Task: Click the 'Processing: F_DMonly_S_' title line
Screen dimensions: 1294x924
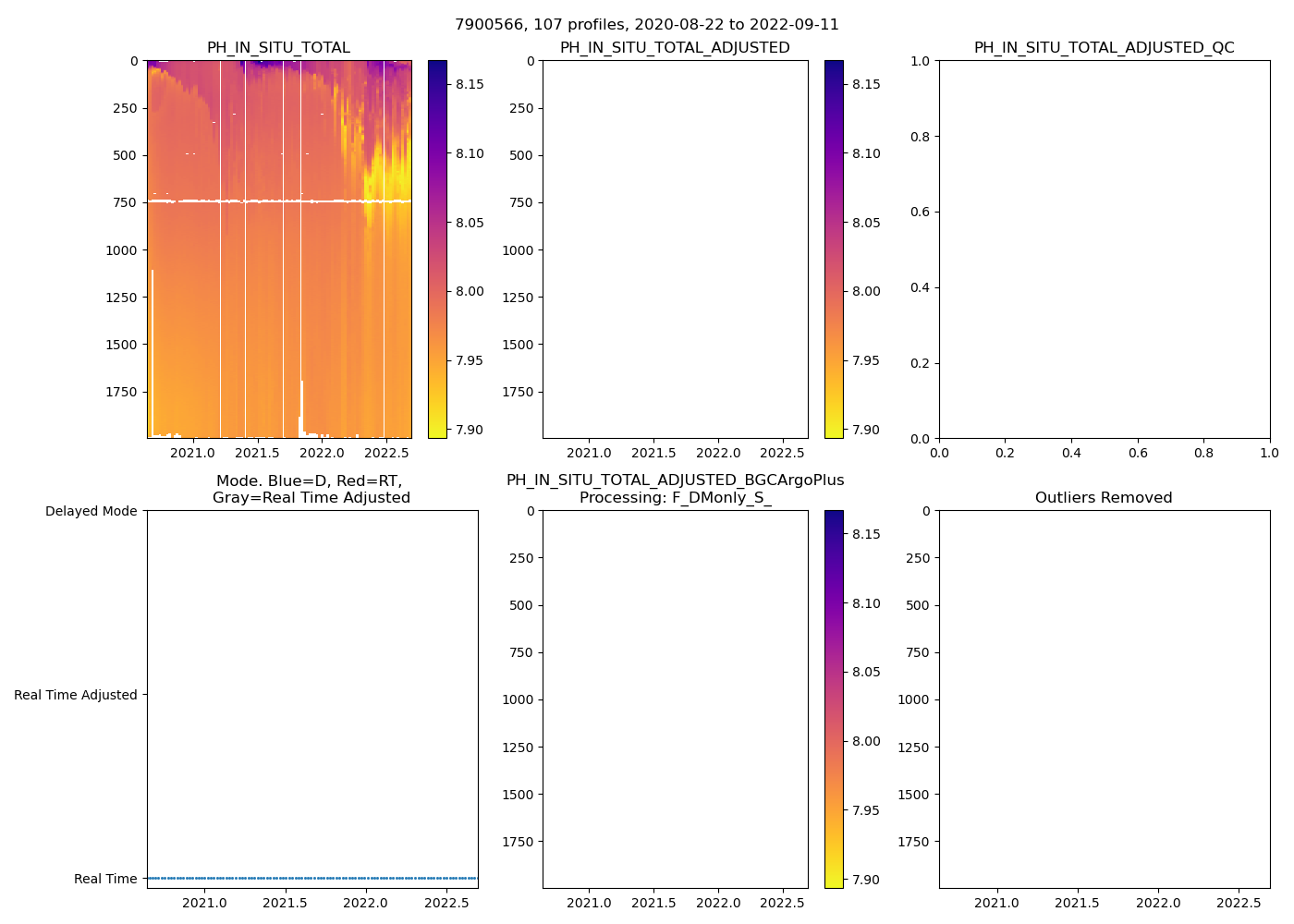Action: tap(675, 498)
